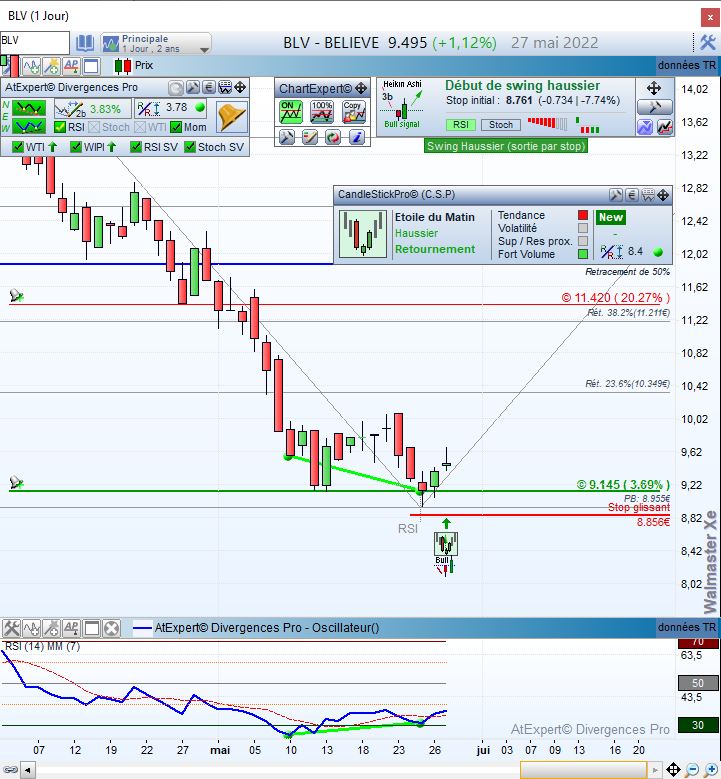Click the euro icon in AtExpert panel
721x779 pixels.
pos(209,88)
